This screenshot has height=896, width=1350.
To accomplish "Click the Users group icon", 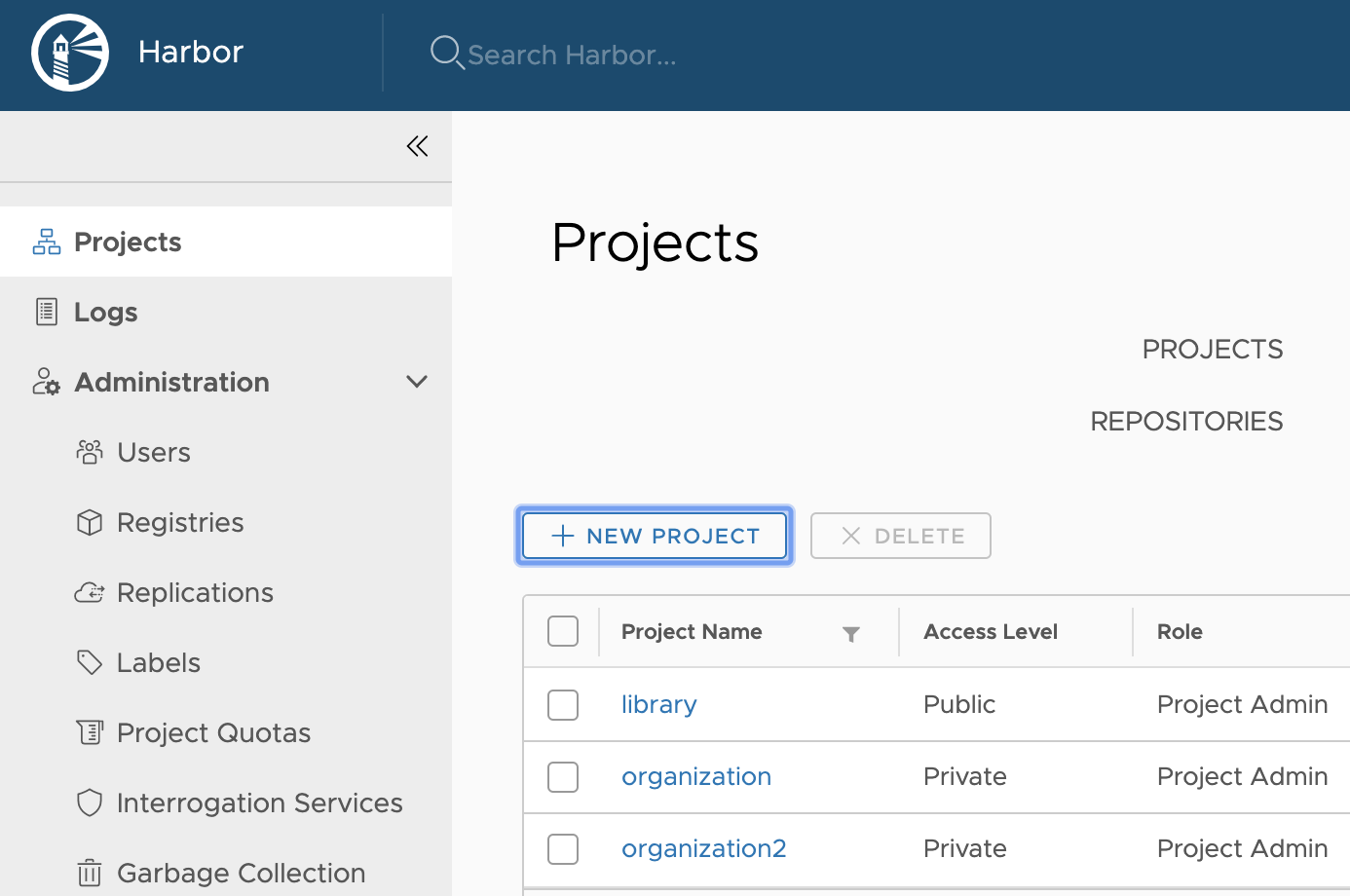I will tap(90, 452).
